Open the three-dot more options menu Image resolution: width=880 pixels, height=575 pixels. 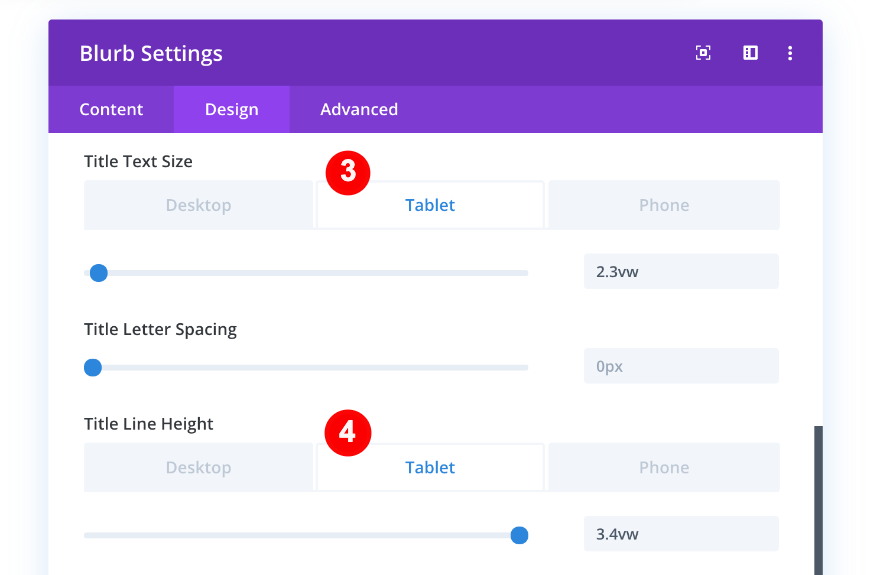pyautogui.click(x=790, y=53)
